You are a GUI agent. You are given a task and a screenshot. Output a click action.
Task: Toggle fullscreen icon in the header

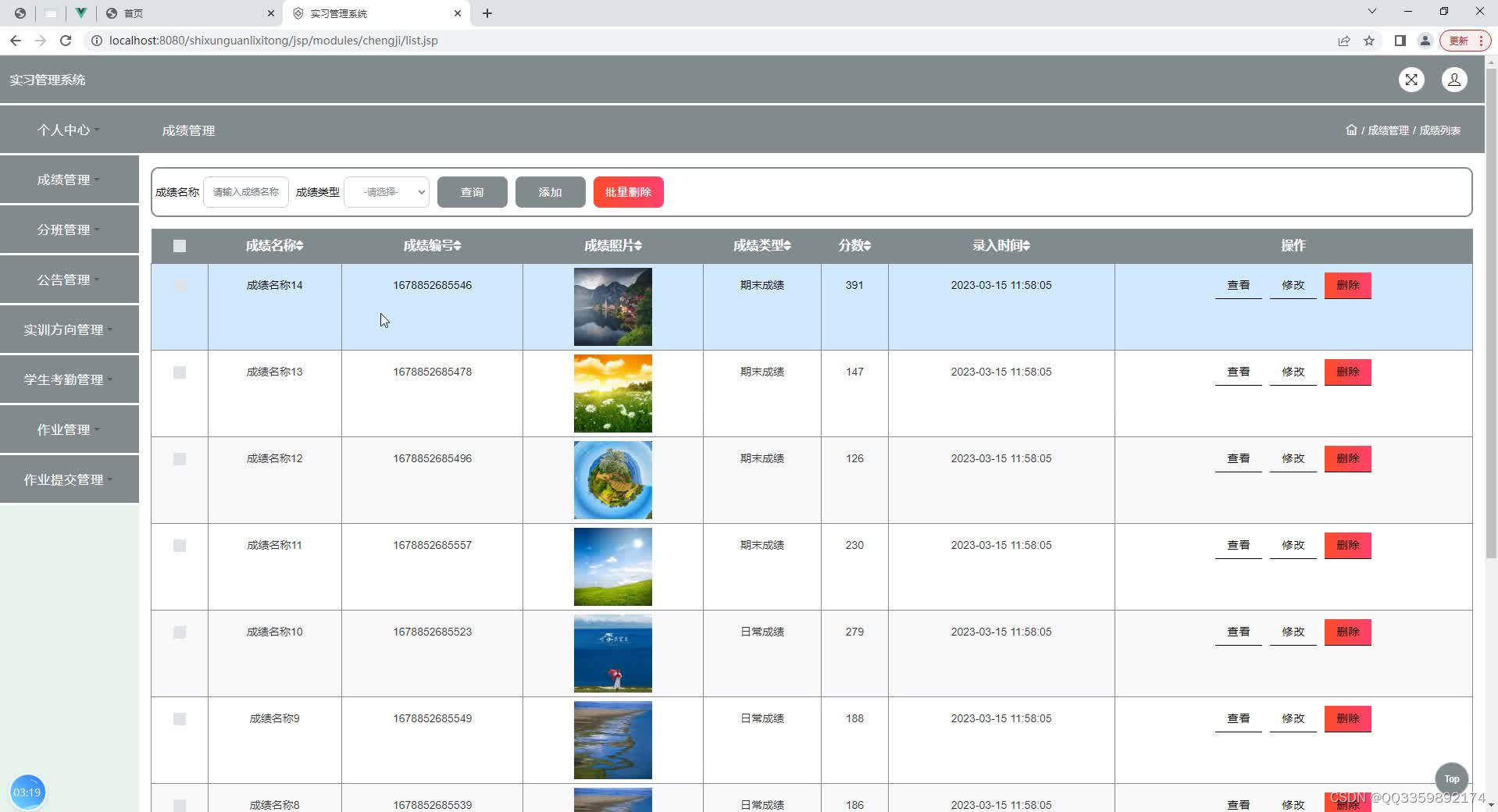1411,80
